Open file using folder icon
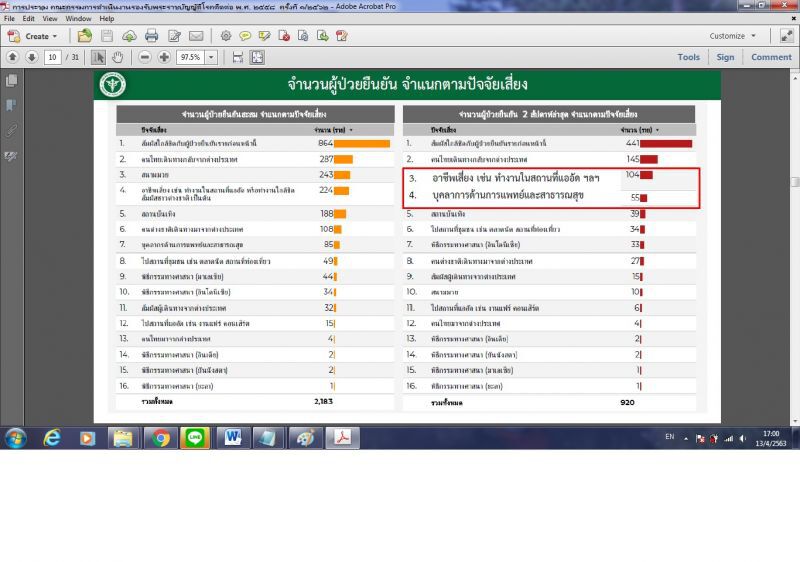The image size is (800, 562). pos(85,36)
